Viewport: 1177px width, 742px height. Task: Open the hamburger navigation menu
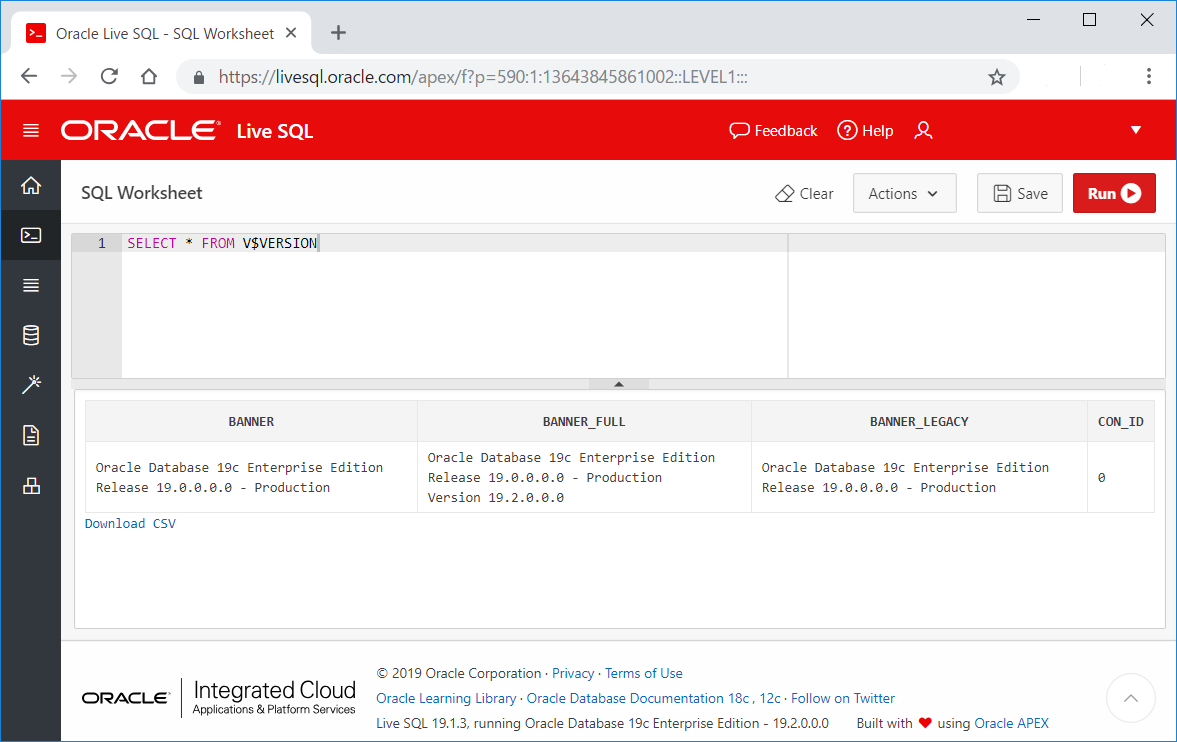tap(31, 130)
